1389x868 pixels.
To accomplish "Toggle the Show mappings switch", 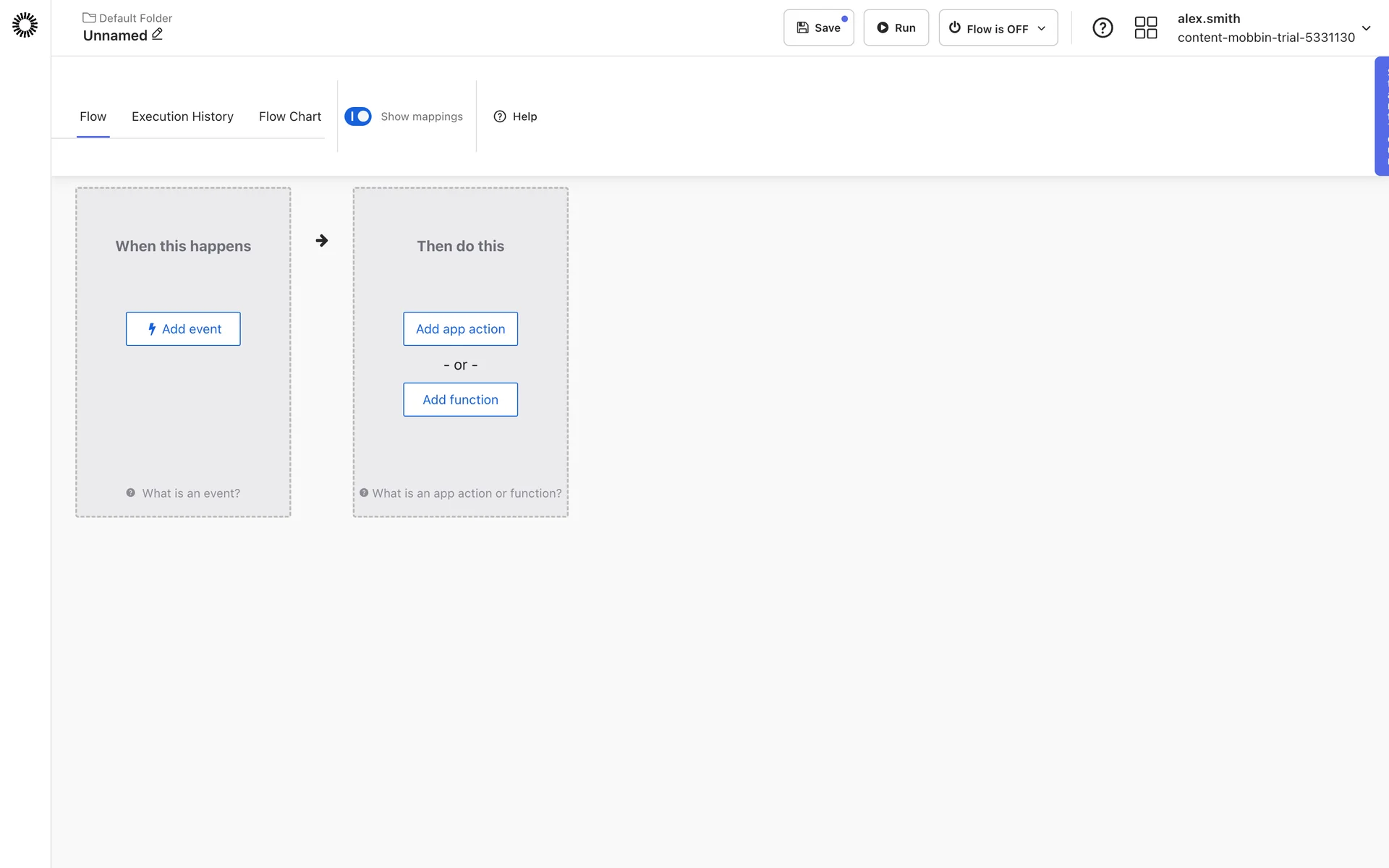I will click(357, 116).
